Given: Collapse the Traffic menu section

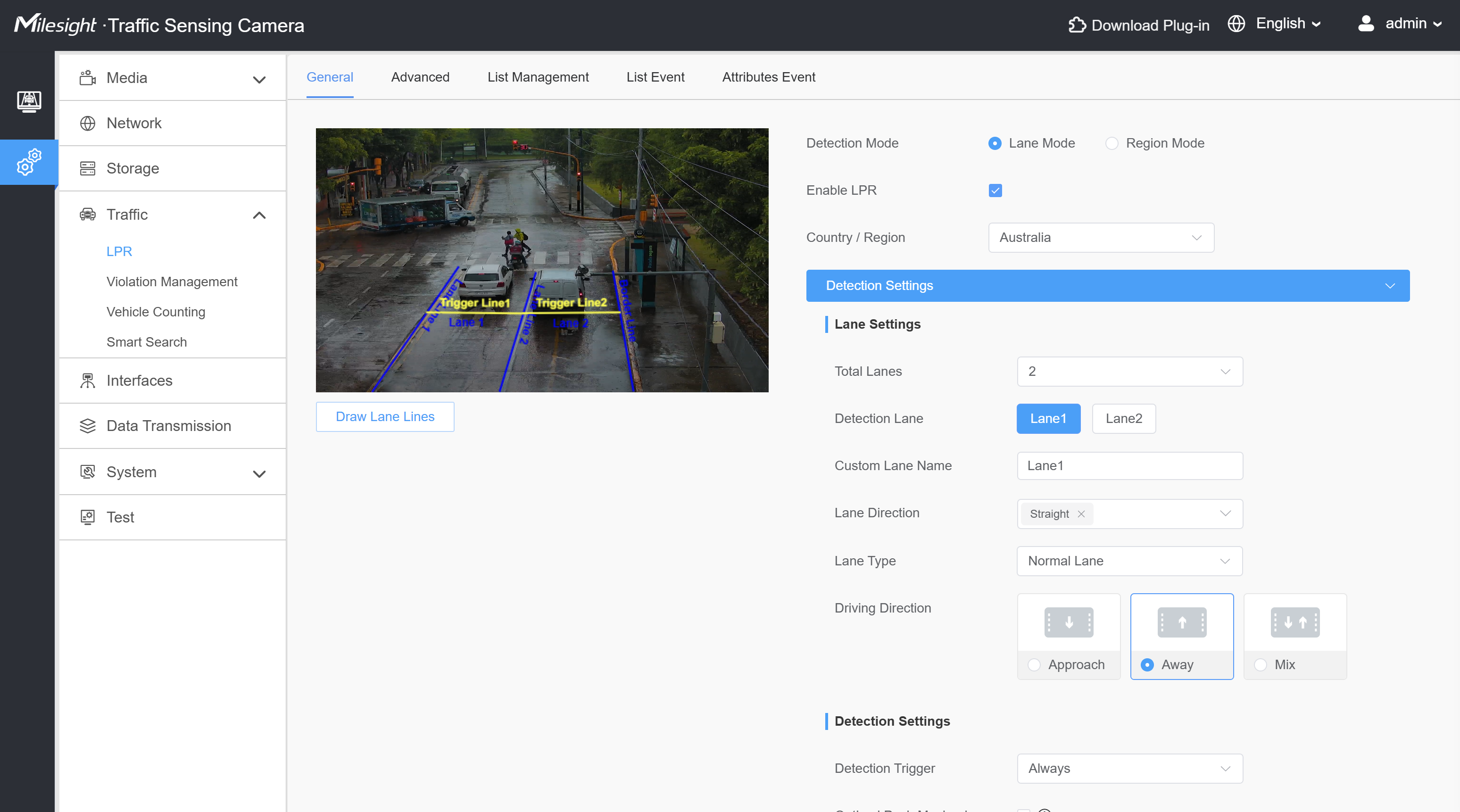Looking at the screenshot, I should point(259,215).
